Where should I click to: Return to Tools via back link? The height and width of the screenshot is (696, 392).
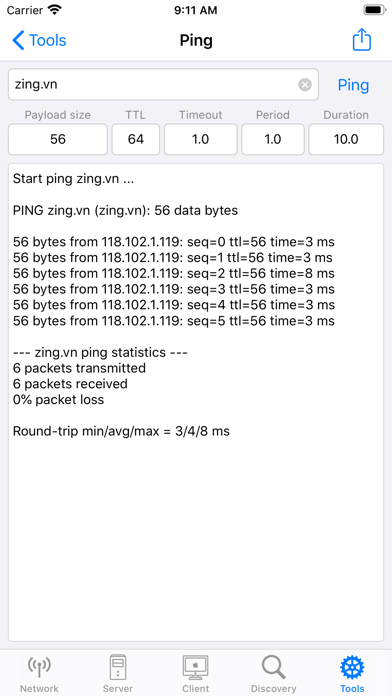(48, 40)
